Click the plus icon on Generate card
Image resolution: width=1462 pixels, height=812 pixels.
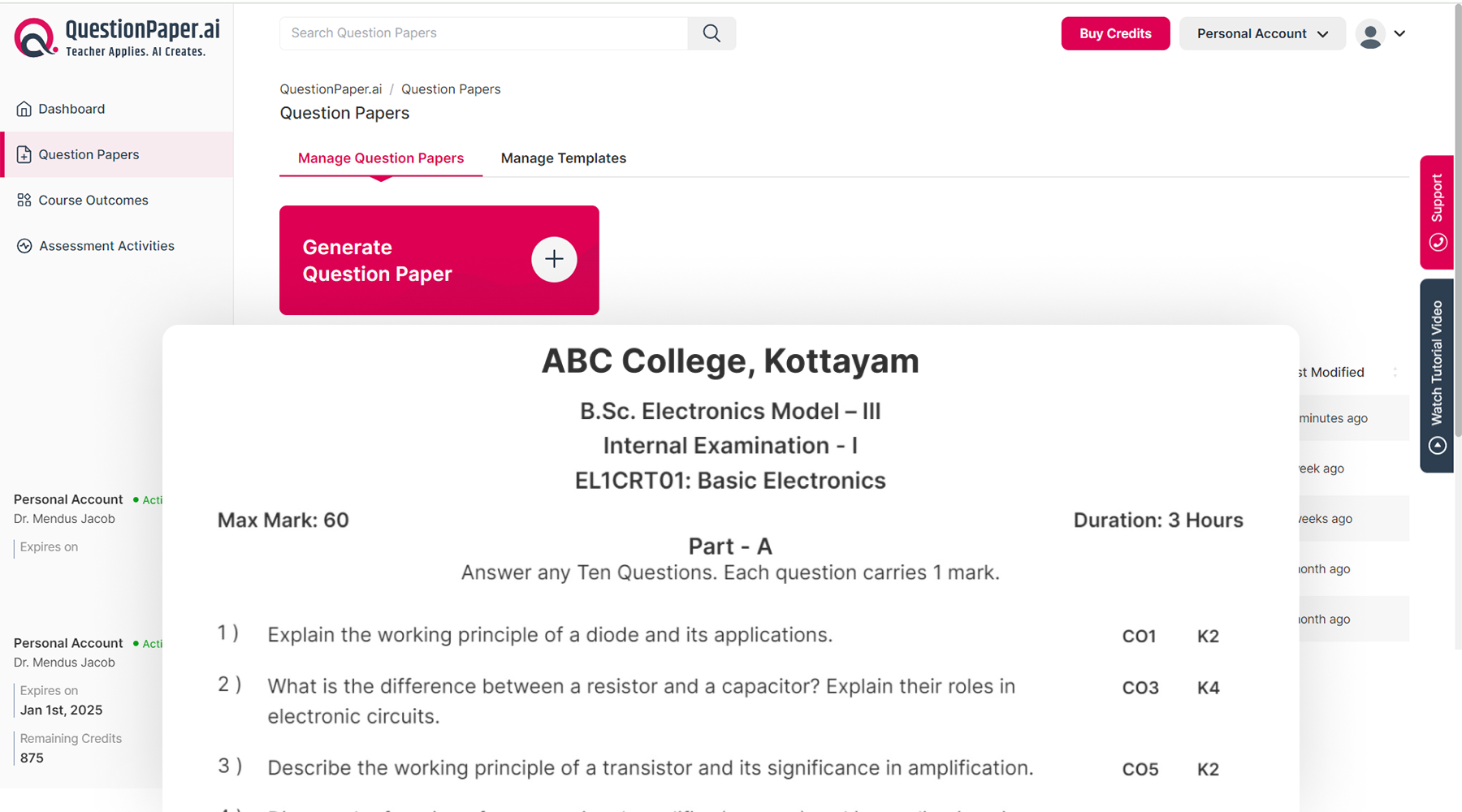click(554, 260)
